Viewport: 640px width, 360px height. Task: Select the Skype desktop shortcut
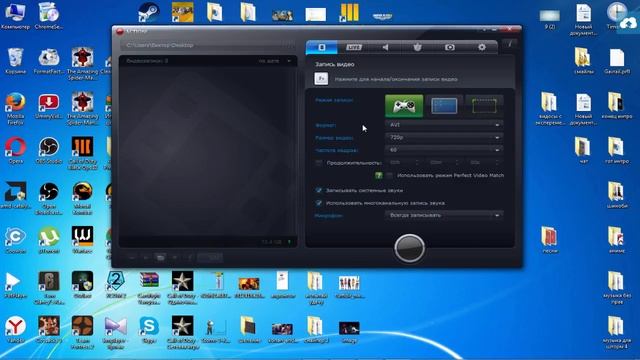tap(149, 329)
